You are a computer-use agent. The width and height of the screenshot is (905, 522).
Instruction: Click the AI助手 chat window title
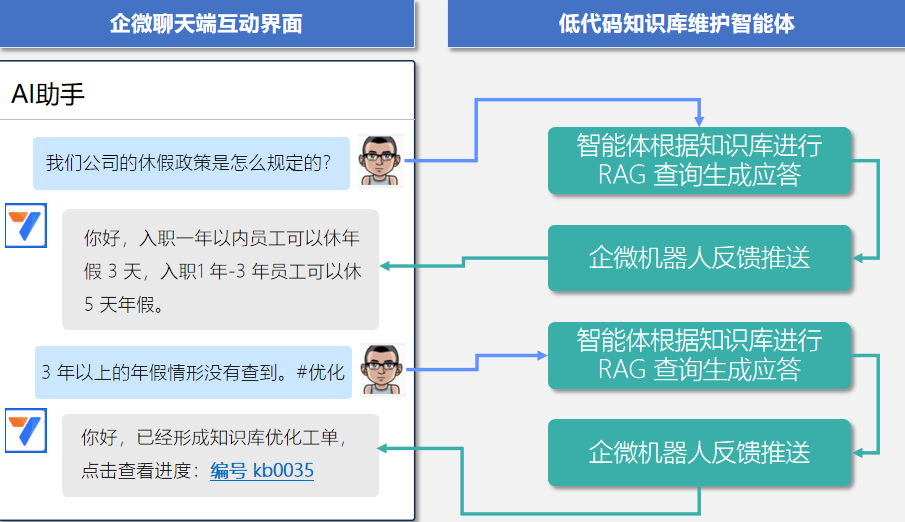pos(48,94)
